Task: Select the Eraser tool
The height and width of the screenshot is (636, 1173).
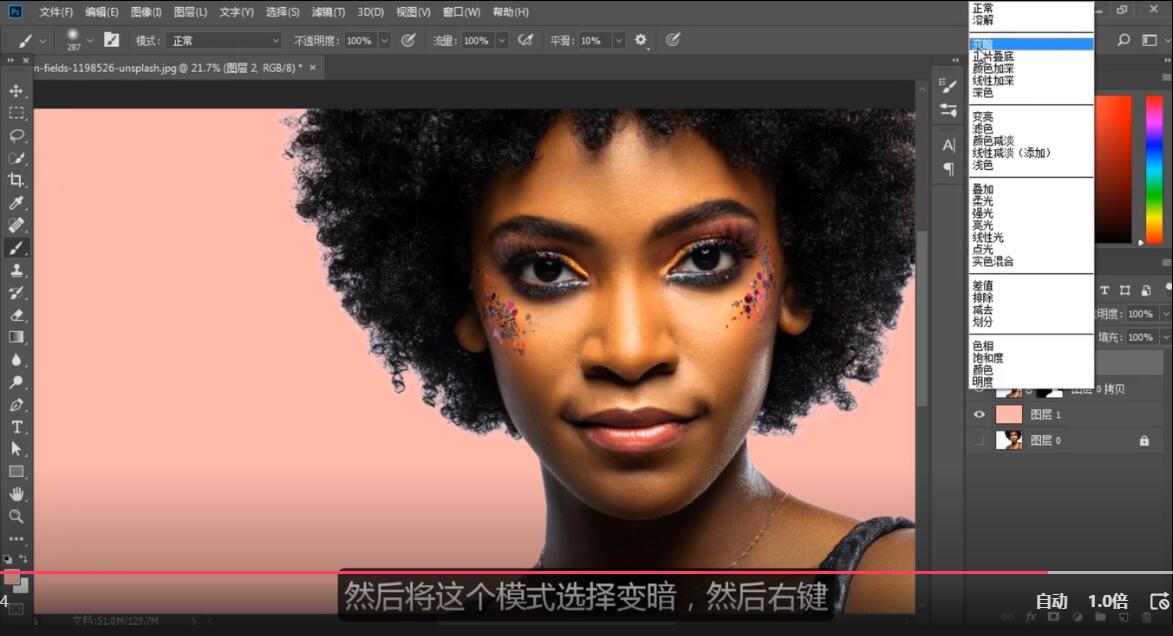Action: [16, 315]
